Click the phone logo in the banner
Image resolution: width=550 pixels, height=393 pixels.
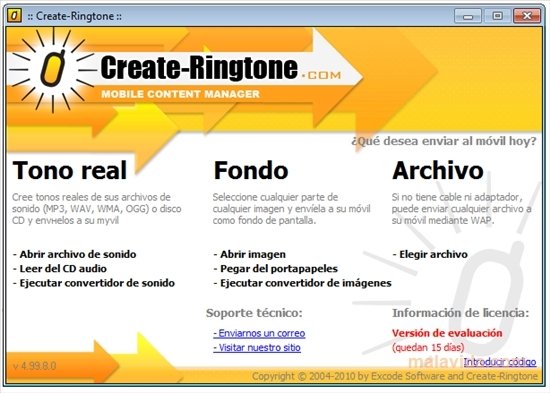53,69
